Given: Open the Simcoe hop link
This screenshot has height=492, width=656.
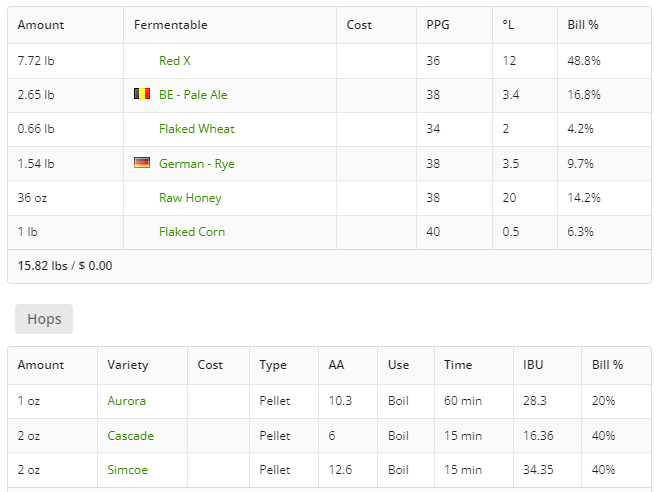Looking at the screenshot, I should pos(128,470).
